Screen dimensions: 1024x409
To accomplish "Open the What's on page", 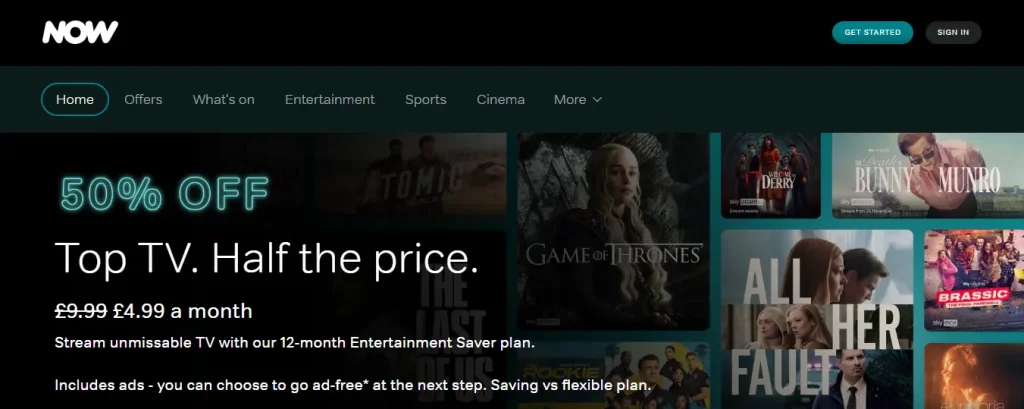I will click(x=223, y=99).
